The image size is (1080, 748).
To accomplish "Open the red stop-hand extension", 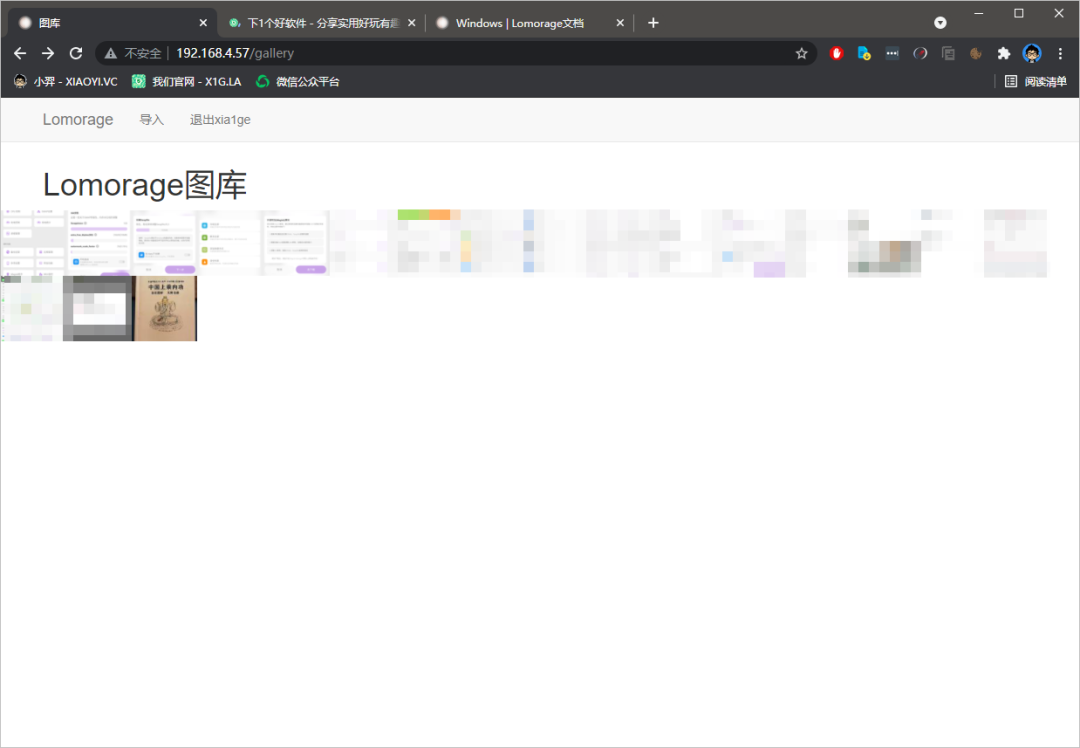I will point(836,53).
